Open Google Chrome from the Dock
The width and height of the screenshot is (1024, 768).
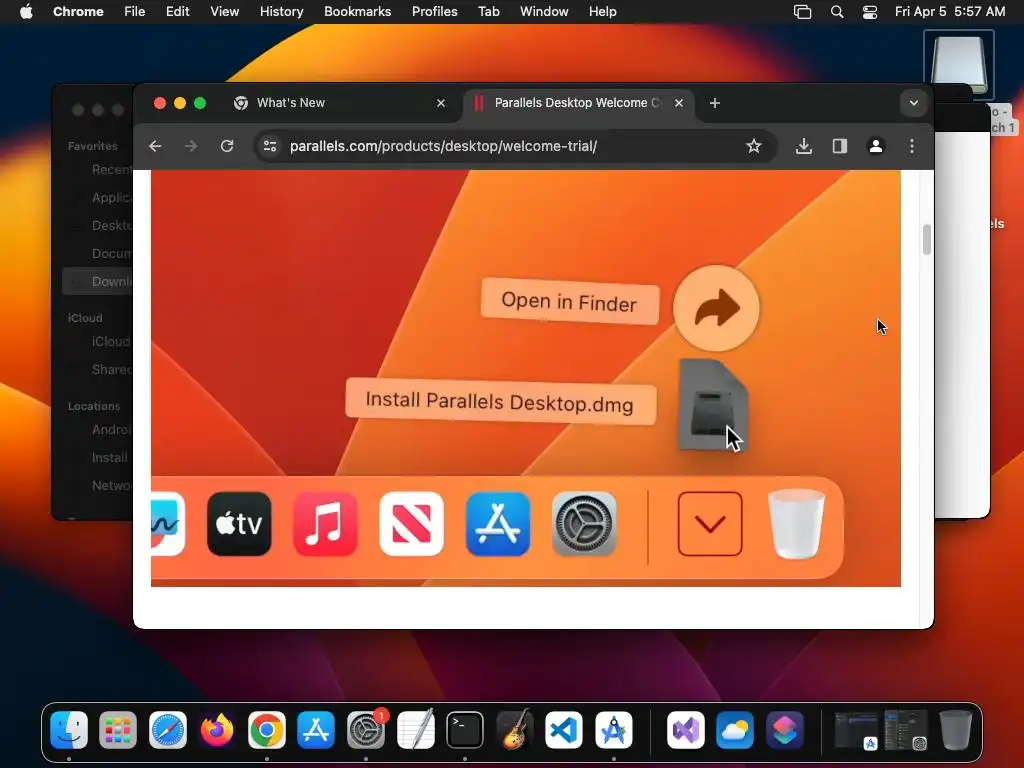[266, 729]
